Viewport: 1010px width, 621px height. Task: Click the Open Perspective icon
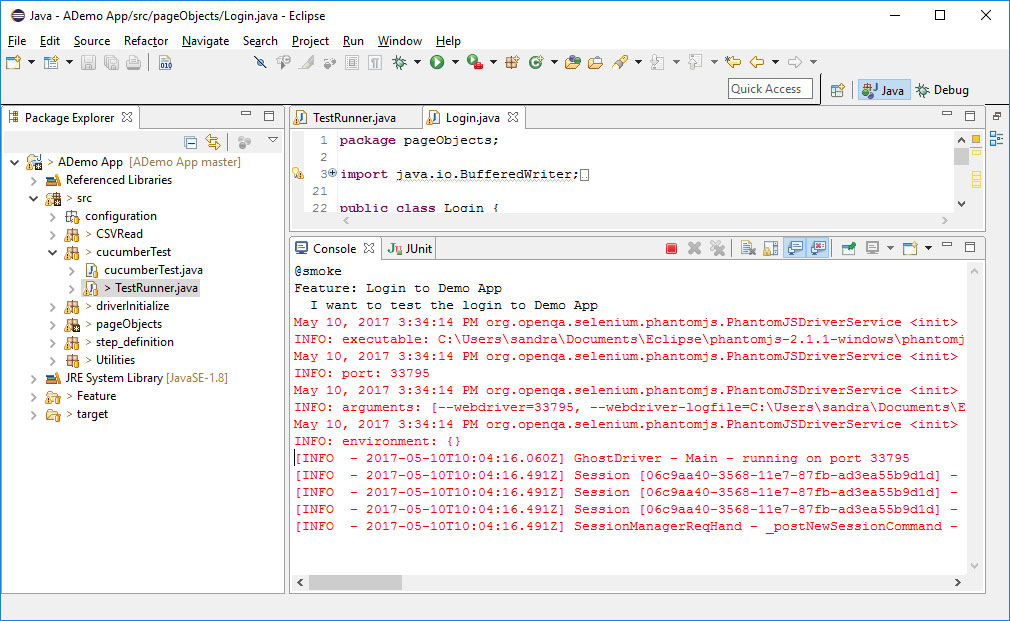(x=837, y=90)
